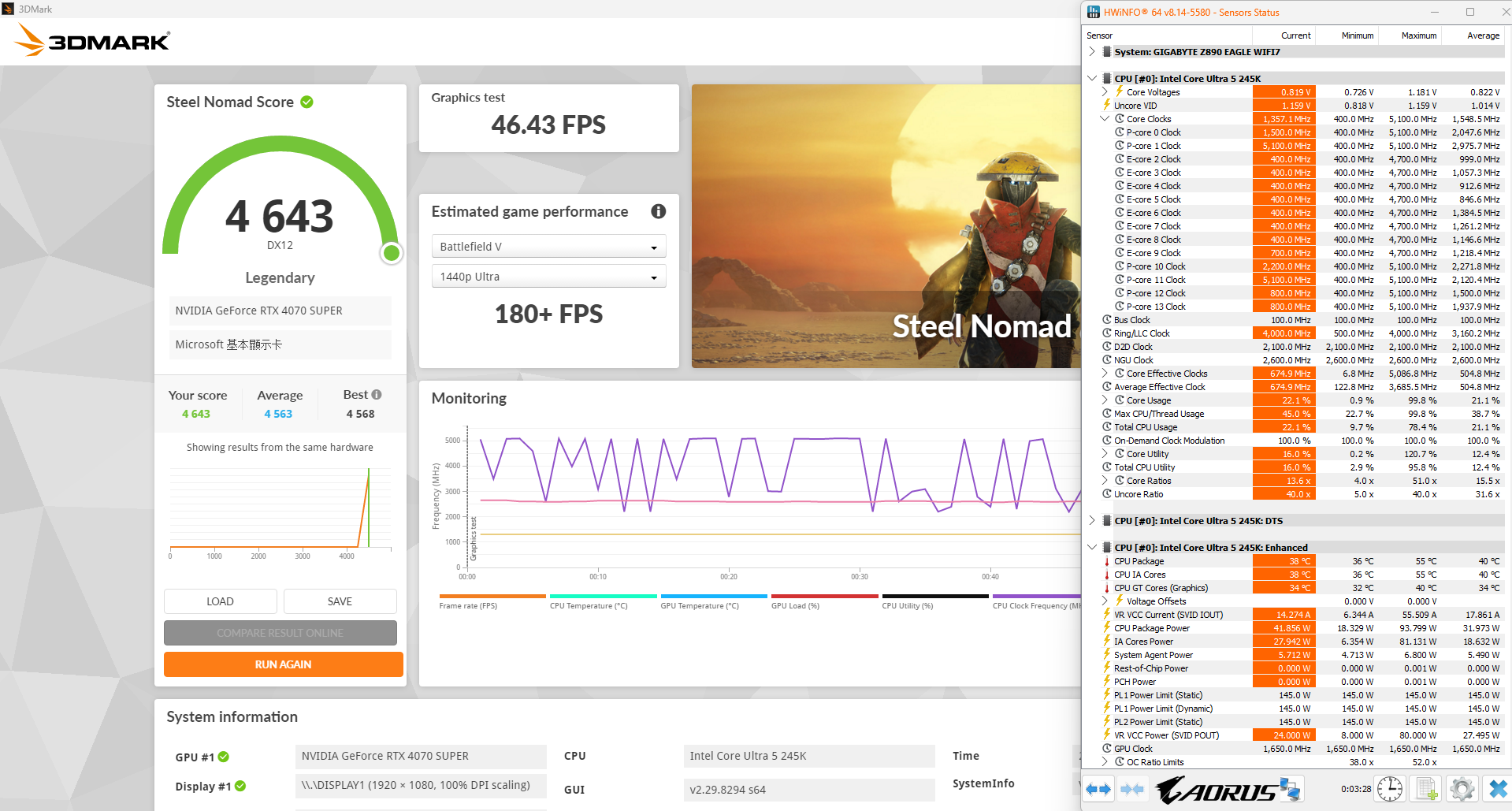Click score gauge green indicator knob
The height and width of the screenshot is (811, 1512).
coord(392,253)
